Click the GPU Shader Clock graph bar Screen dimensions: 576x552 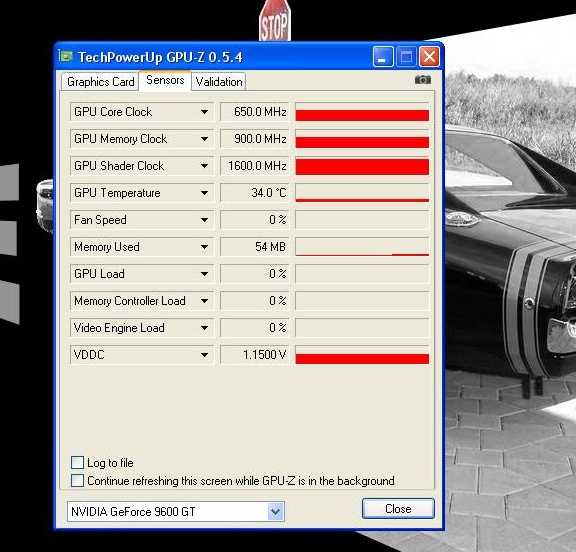(x=362, y=166)
